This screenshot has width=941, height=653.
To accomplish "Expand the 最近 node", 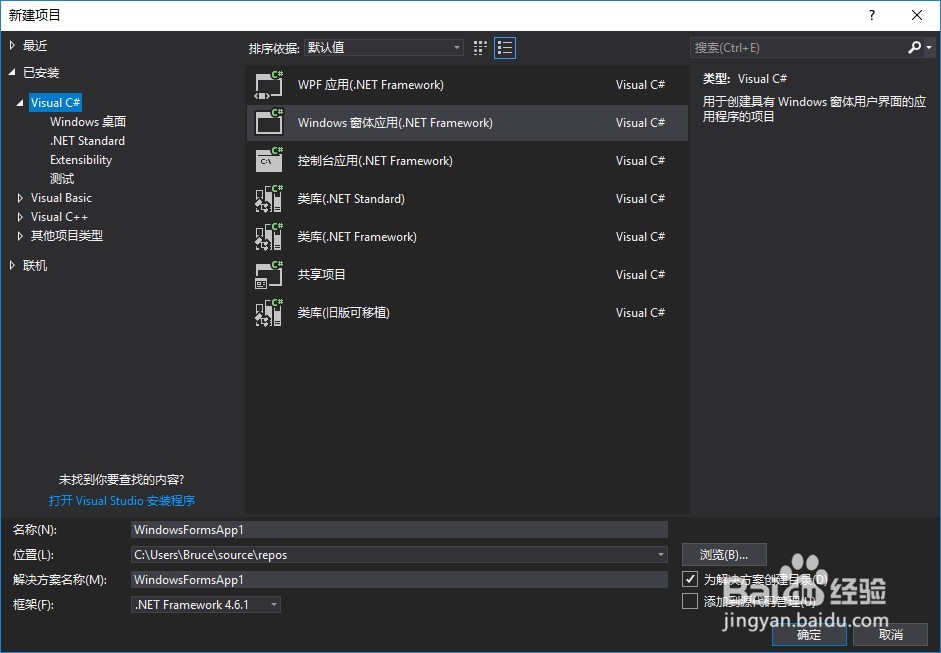I will (x=13, y=46).
